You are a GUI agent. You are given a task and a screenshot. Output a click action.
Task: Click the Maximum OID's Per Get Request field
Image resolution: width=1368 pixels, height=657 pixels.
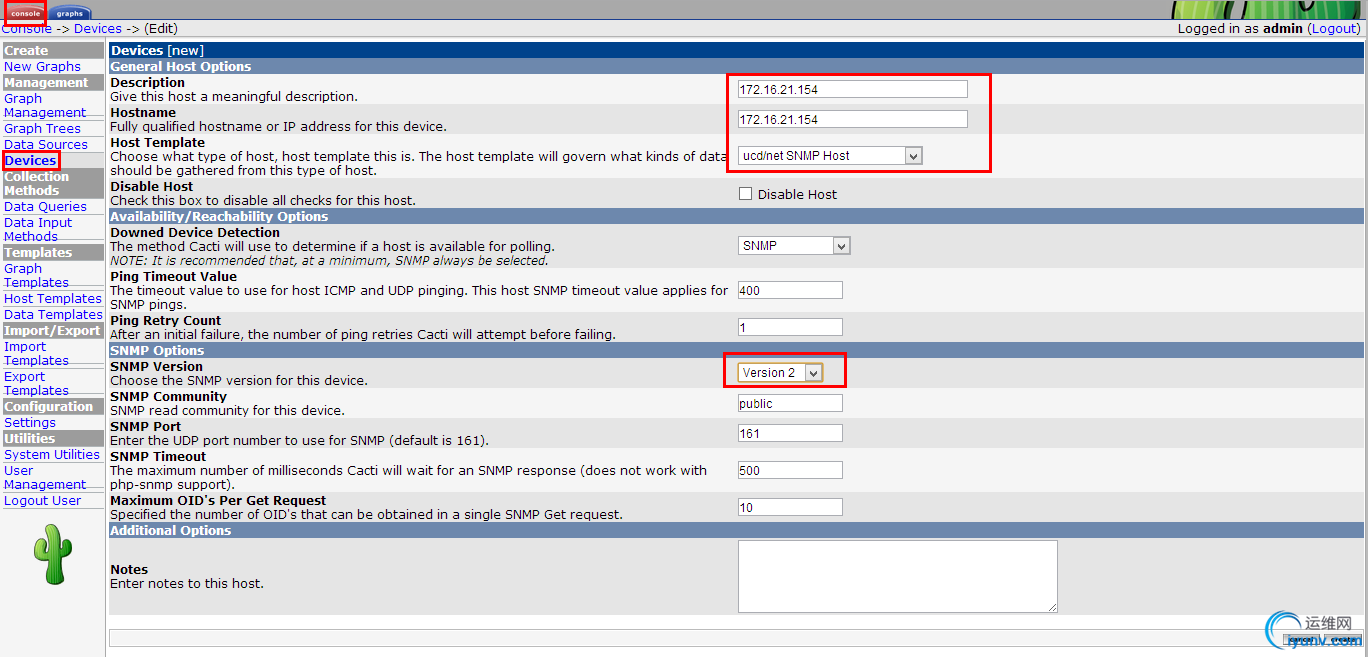[790, 507]
